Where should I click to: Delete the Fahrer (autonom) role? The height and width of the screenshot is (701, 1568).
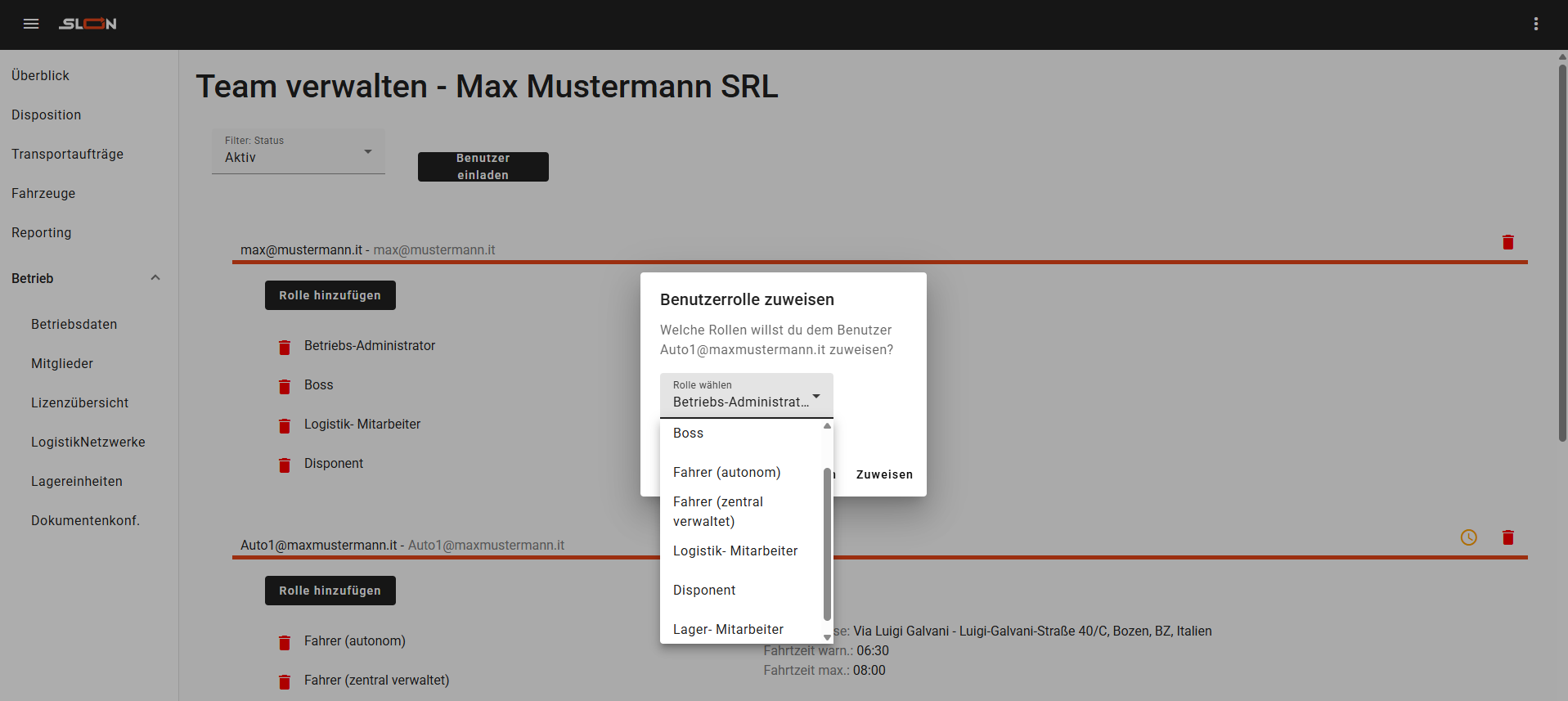(x=285, y=642)
